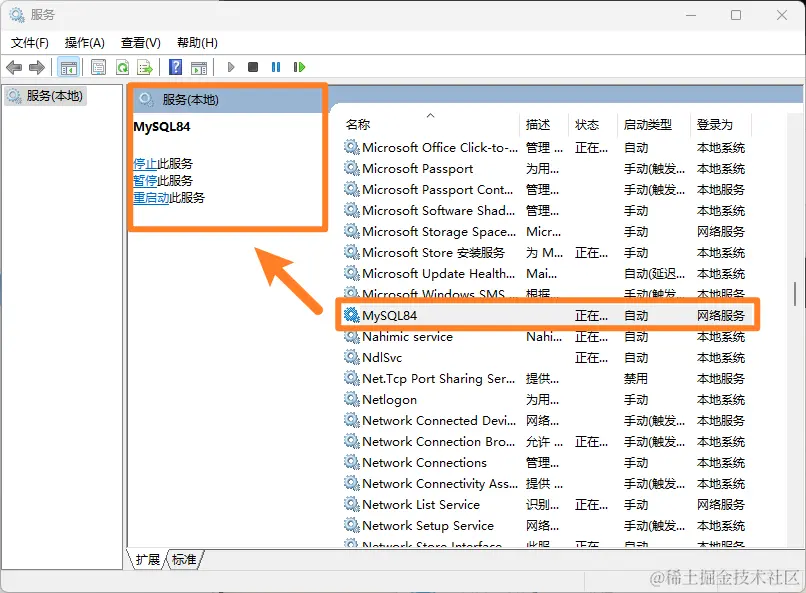Image resolution: width=806 pixels, height=593 pixels.
Task: Click the vertical scrollbar thumb of services list
Action: tap(795, 294)
